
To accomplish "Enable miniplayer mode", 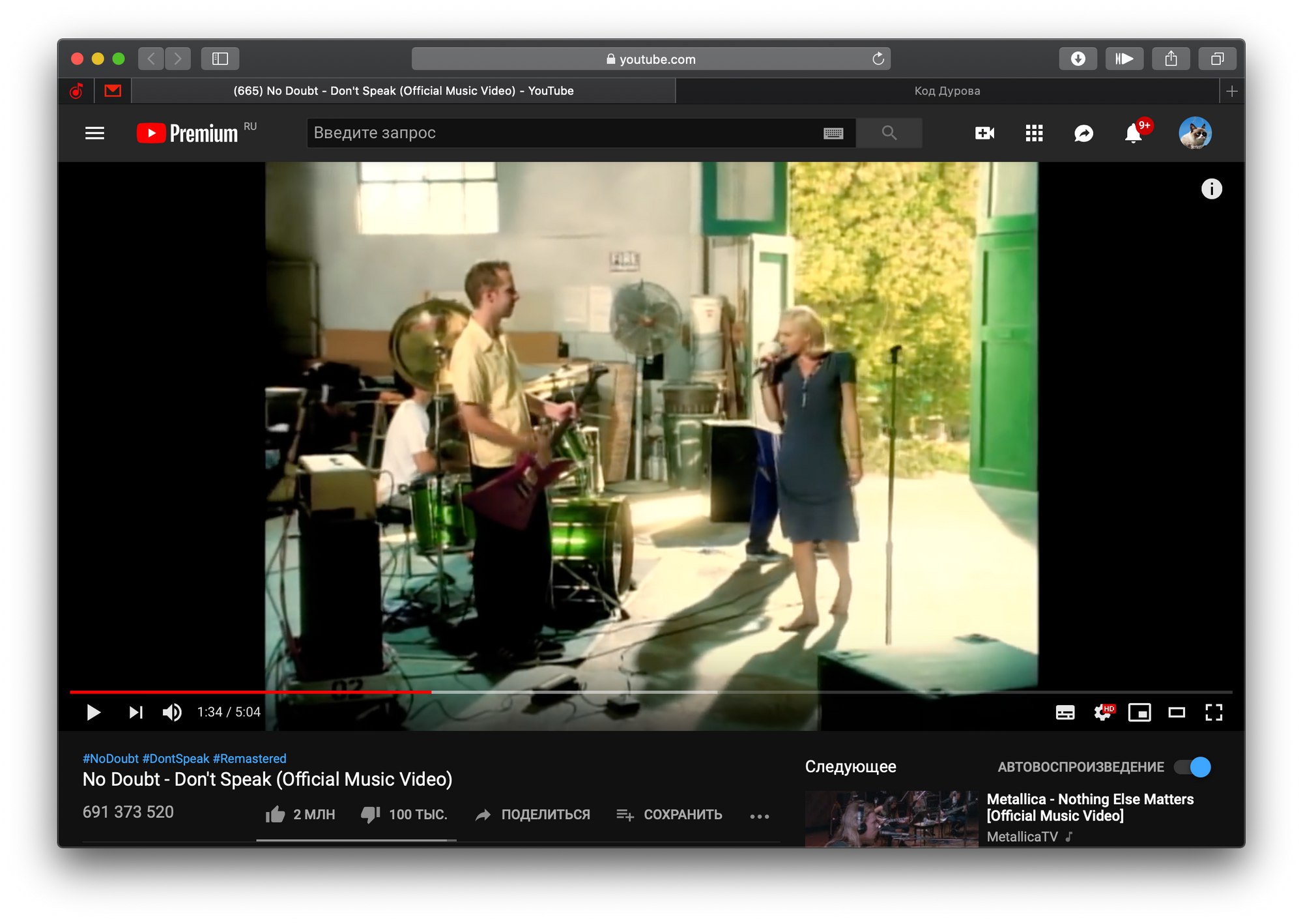I will click(x=1139, y=712).
